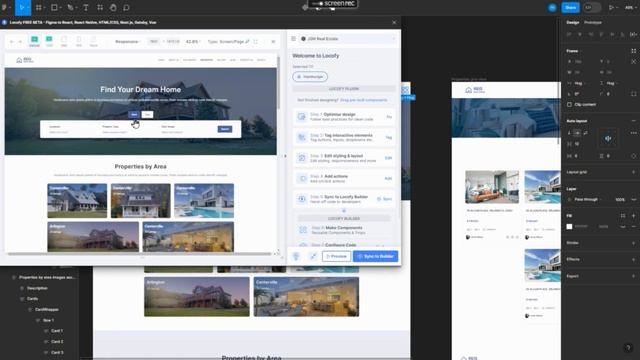Select the Text tool

86,7
